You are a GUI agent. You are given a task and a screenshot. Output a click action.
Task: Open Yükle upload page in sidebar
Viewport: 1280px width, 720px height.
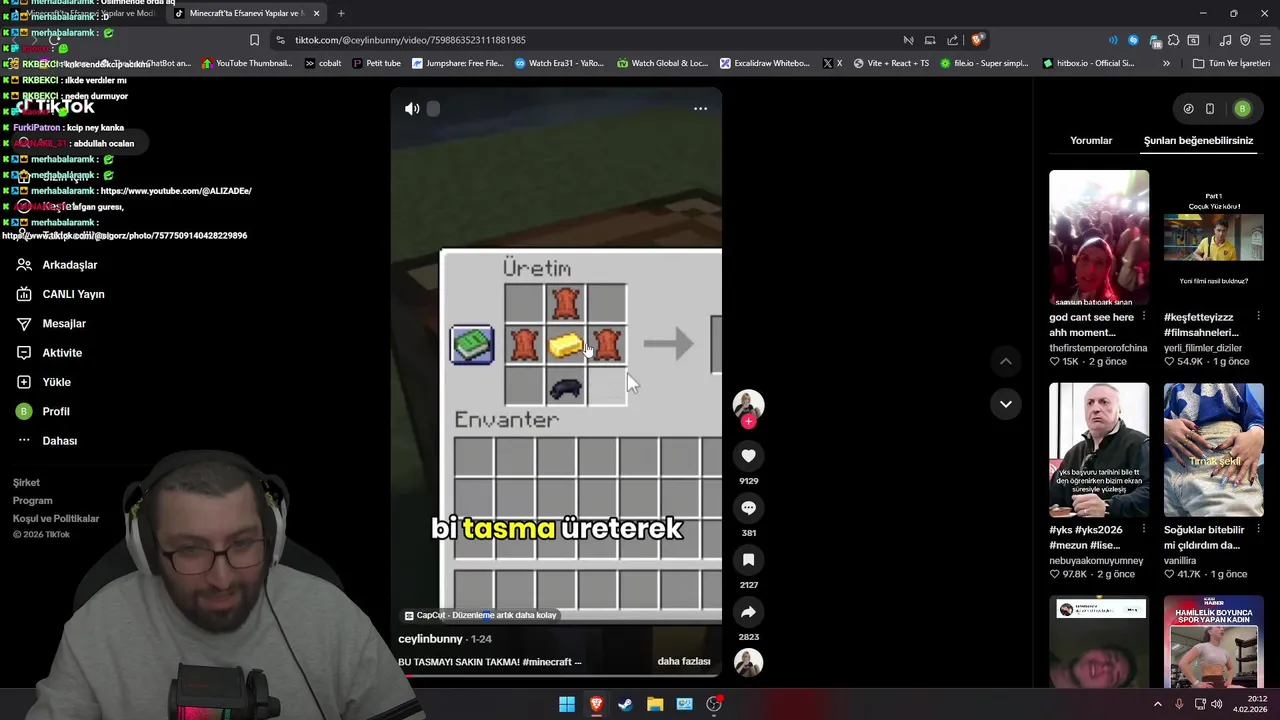click(44, 382)
